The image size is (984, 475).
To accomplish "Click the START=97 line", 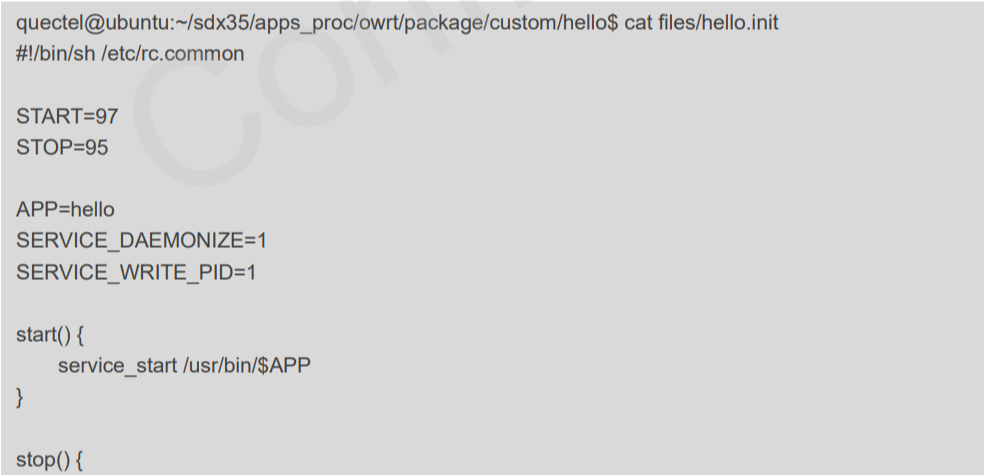I will coord(67,116).
